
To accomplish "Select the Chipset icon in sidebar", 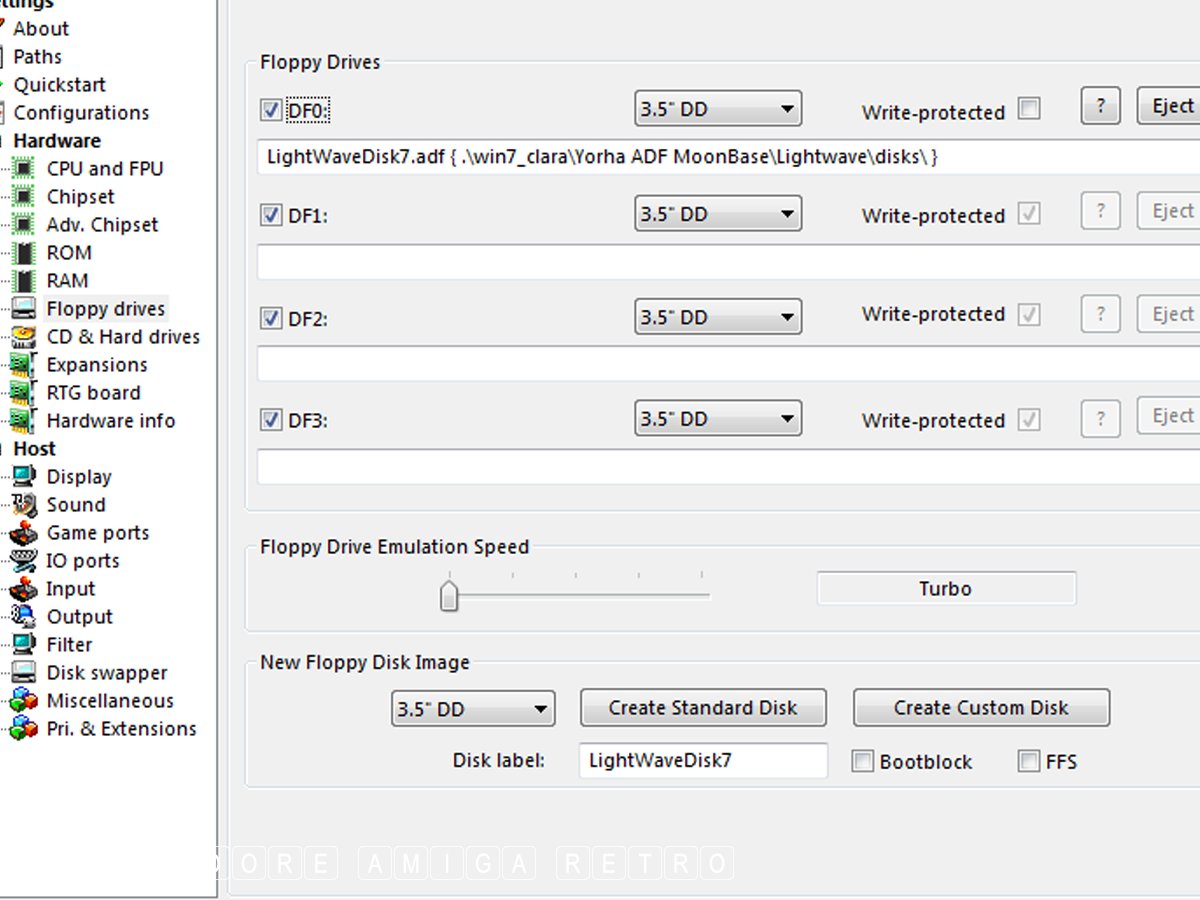I will pos(24,197).
